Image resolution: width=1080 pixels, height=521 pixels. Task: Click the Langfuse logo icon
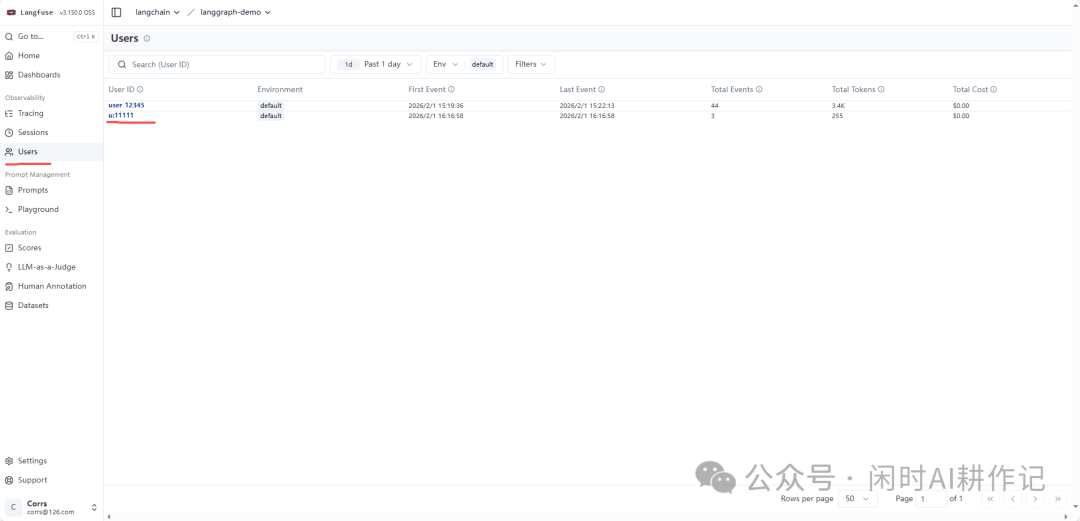[10, 12]
